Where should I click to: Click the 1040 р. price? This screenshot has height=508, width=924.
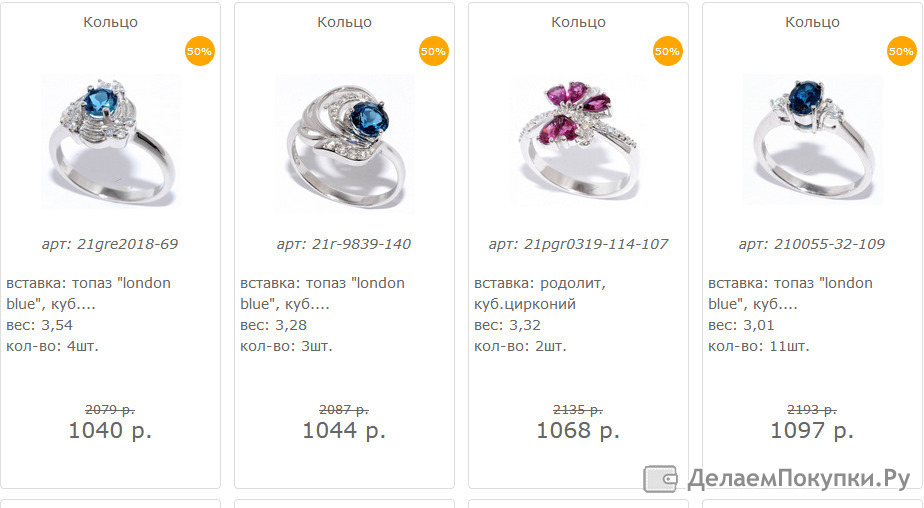(110, 431)
